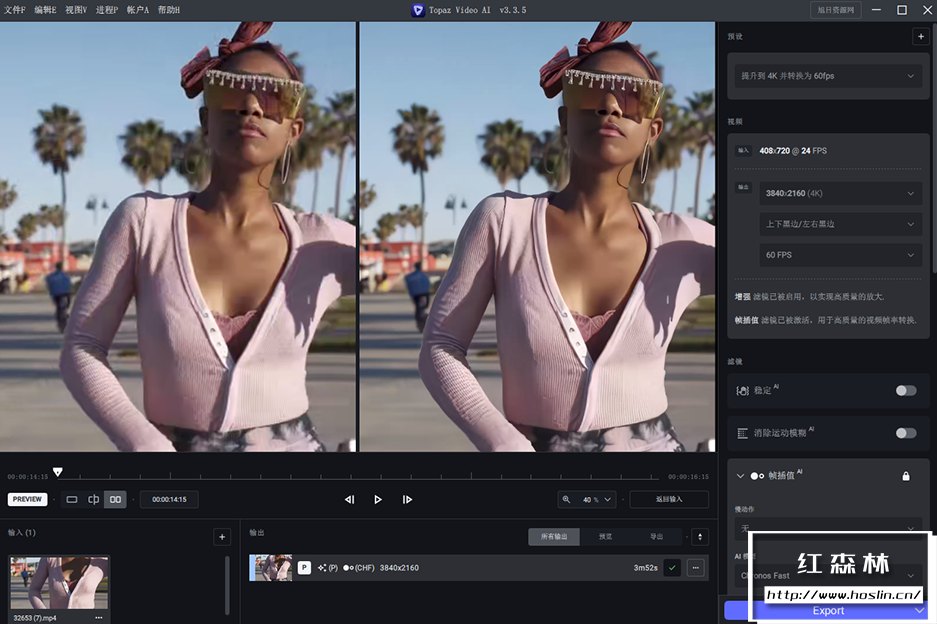
Task: Step forward one frame
Action: click(x=407, y=499)
